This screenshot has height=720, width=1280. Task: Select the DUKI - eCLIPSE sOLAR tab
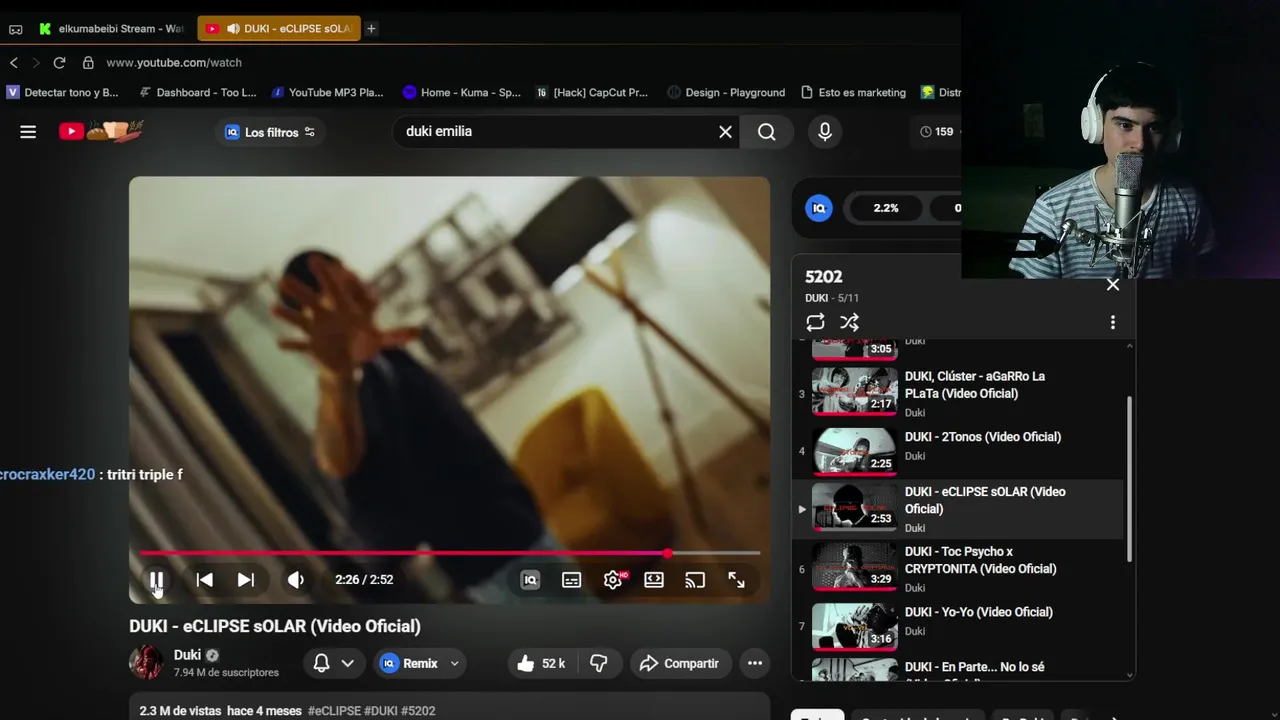(x=279, y=29)
